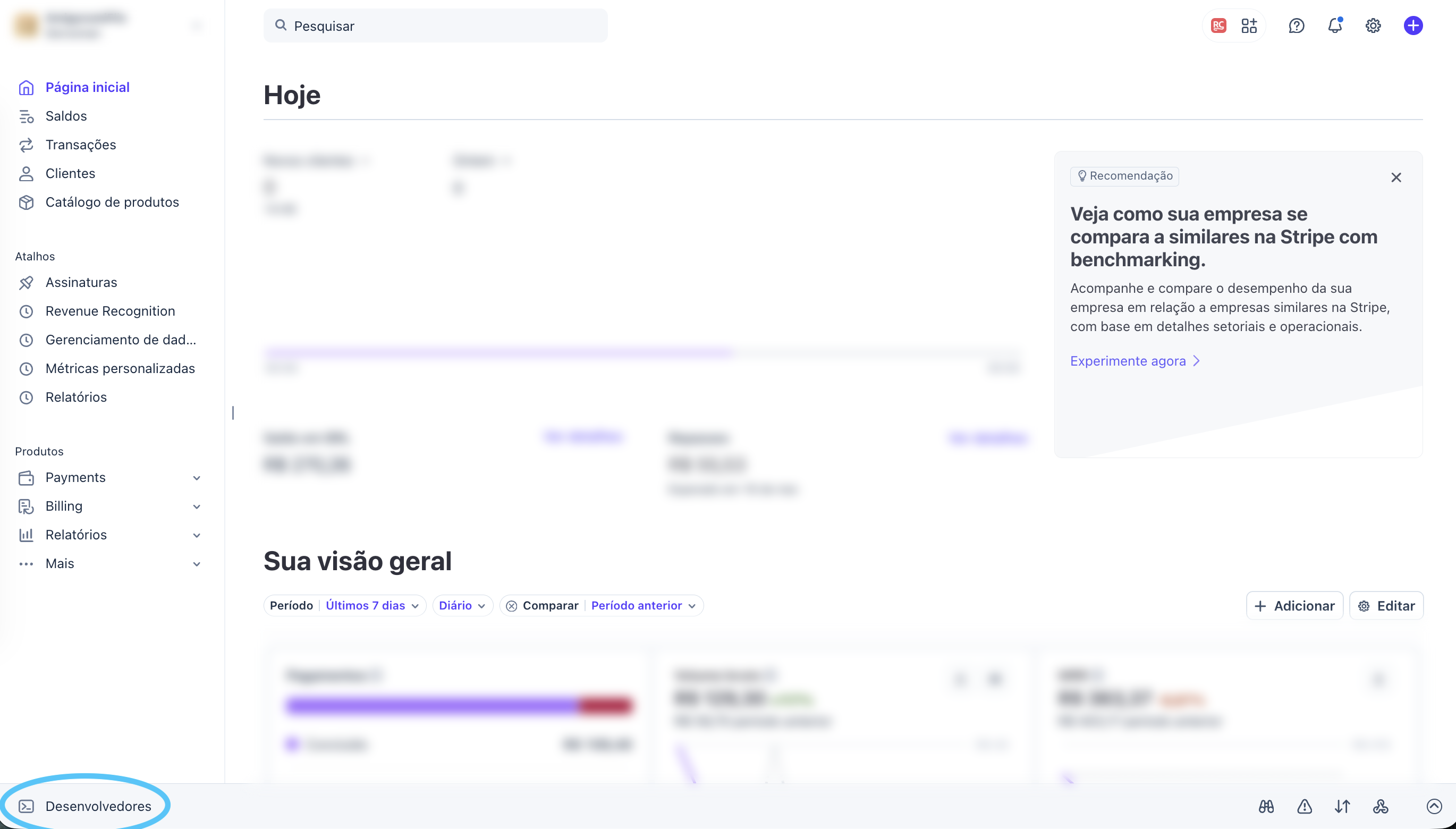Click the webhooks icon in bottom bar
The image size is (1456, 829).
pos(1381,806)
